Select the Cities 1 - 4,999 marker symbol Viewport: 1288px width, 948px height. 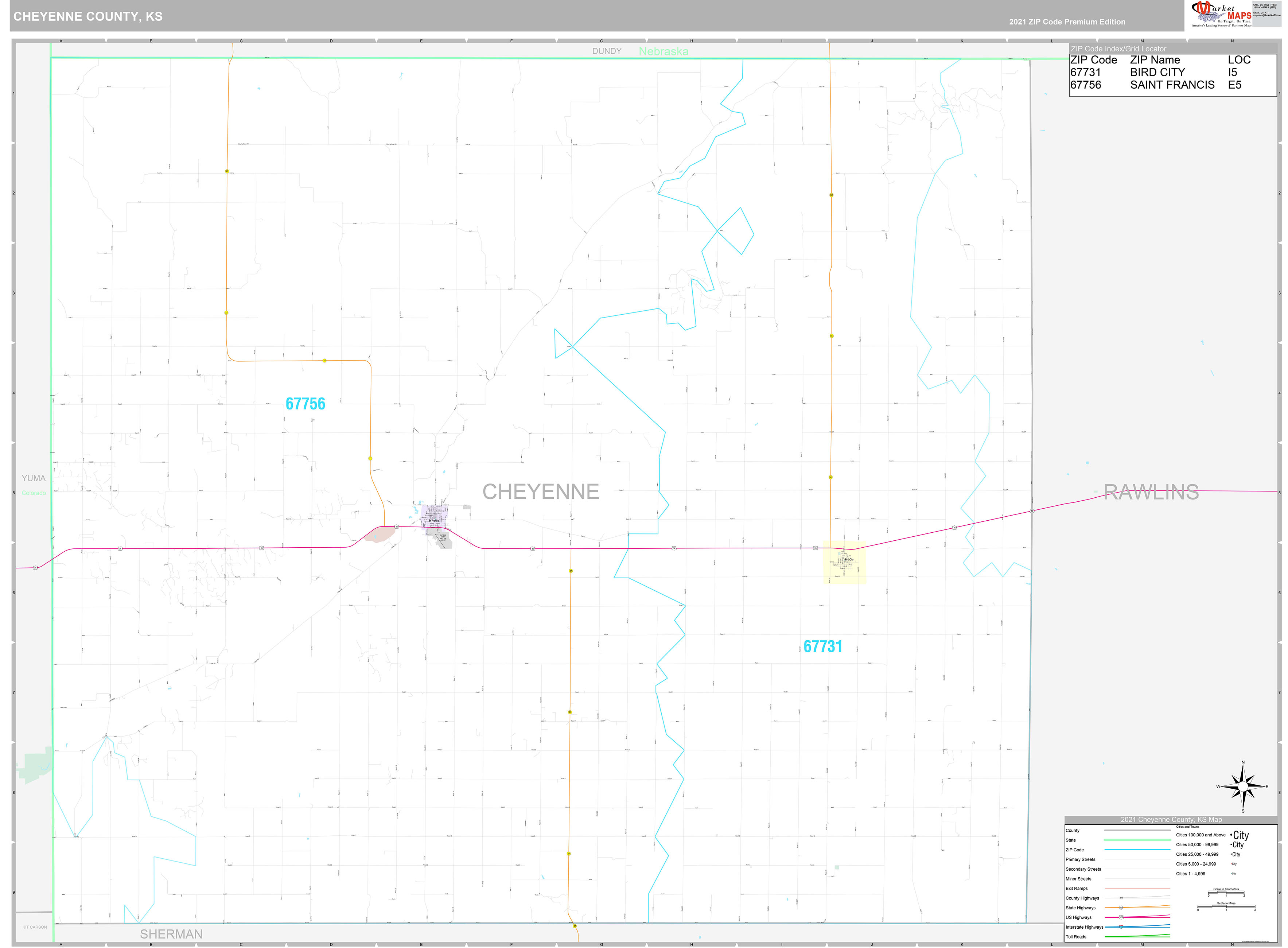pyautogui.click(x=1233, y=874)
